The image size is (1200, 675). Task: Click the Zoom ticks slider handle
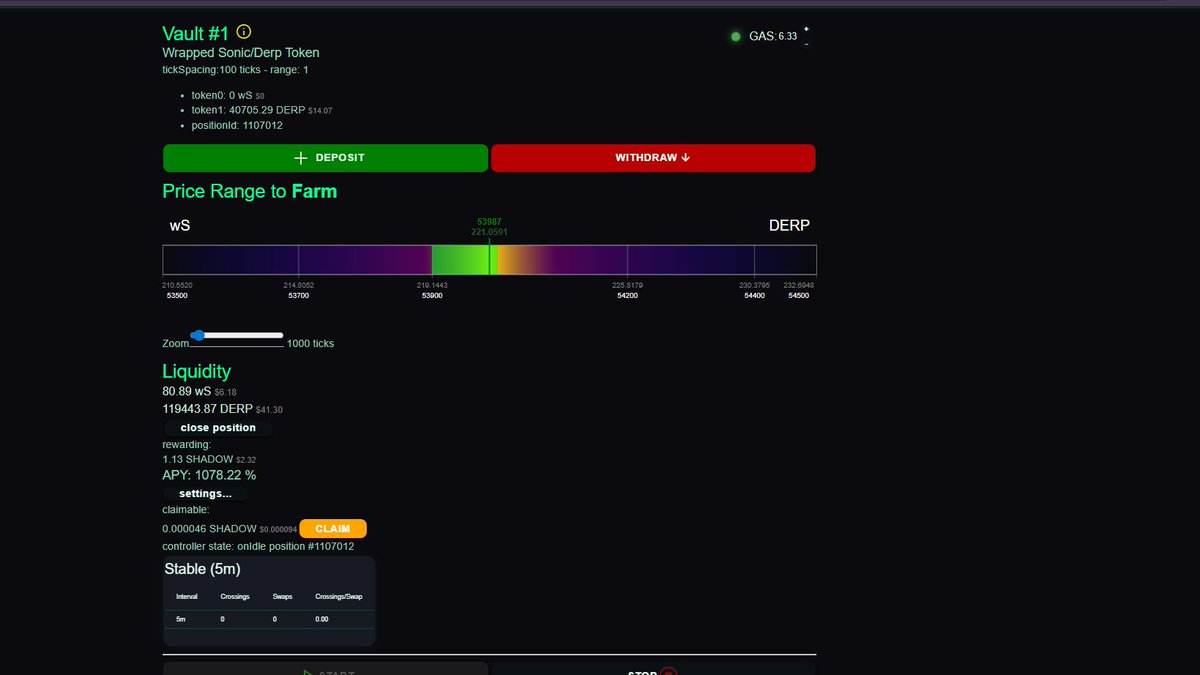198,335
